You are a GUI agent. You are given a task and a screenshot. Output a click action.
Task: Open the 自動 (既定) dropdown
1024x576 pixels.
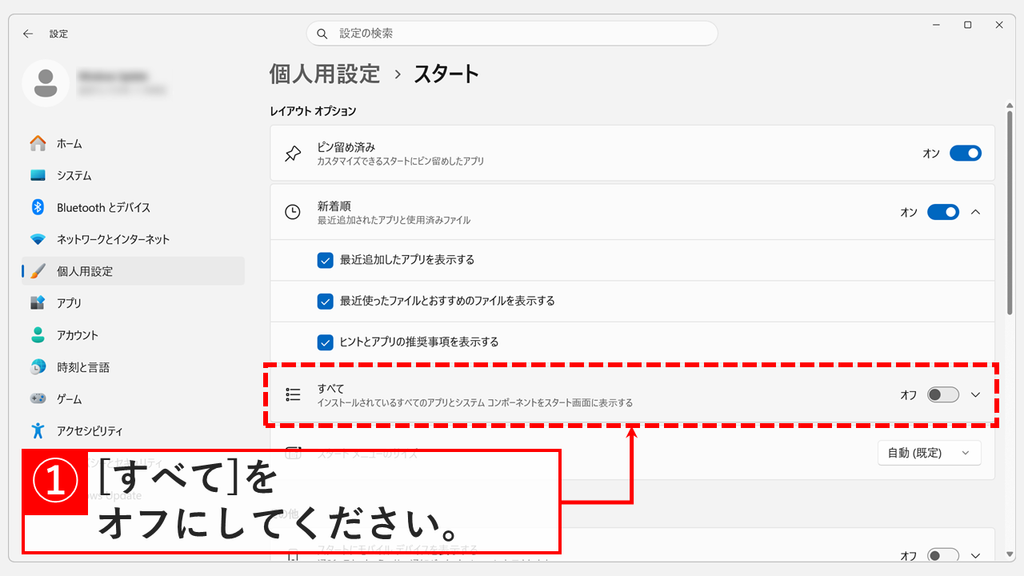coord(929,453)
